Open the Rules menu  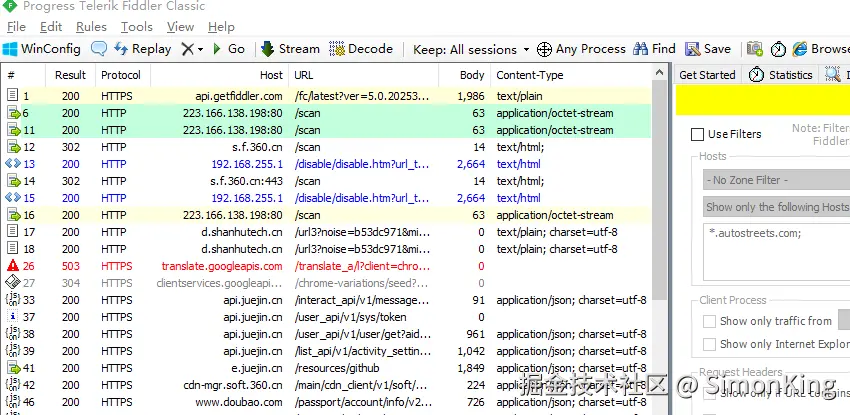(91, 27)
